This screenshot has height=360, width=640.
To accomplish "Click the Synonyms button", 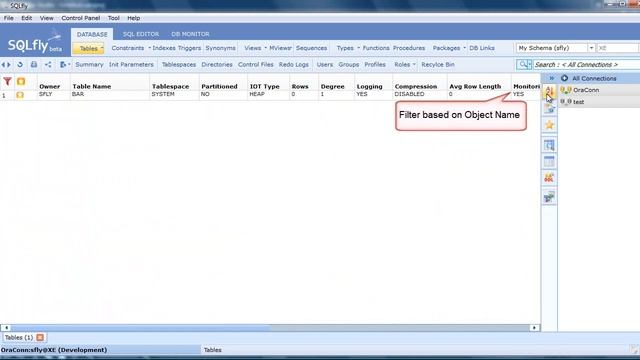I will pos(220,48).
